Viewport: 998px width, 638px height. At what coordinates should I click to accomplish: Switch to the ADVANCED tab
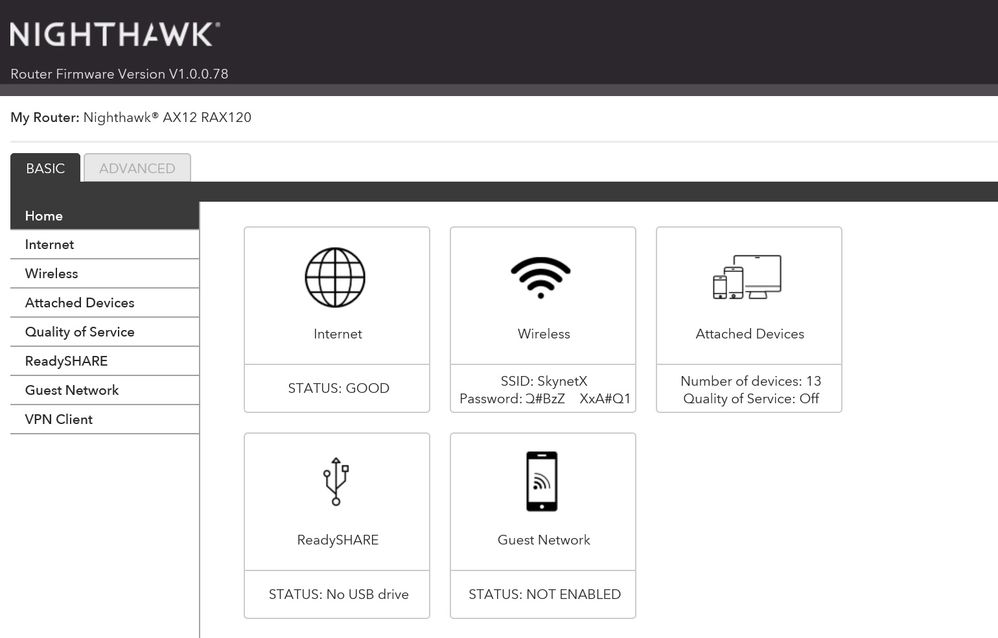pos(137,168)
